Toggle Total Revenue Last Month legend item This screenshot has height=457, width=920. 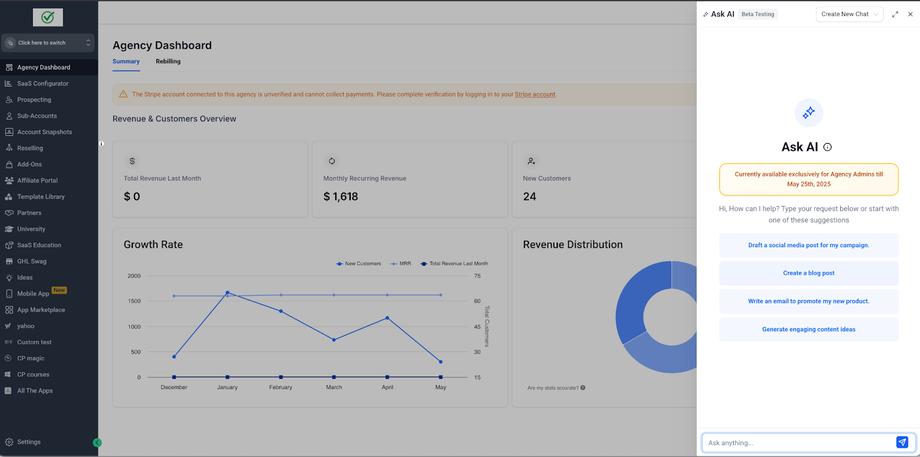click(x=454, y=263)
